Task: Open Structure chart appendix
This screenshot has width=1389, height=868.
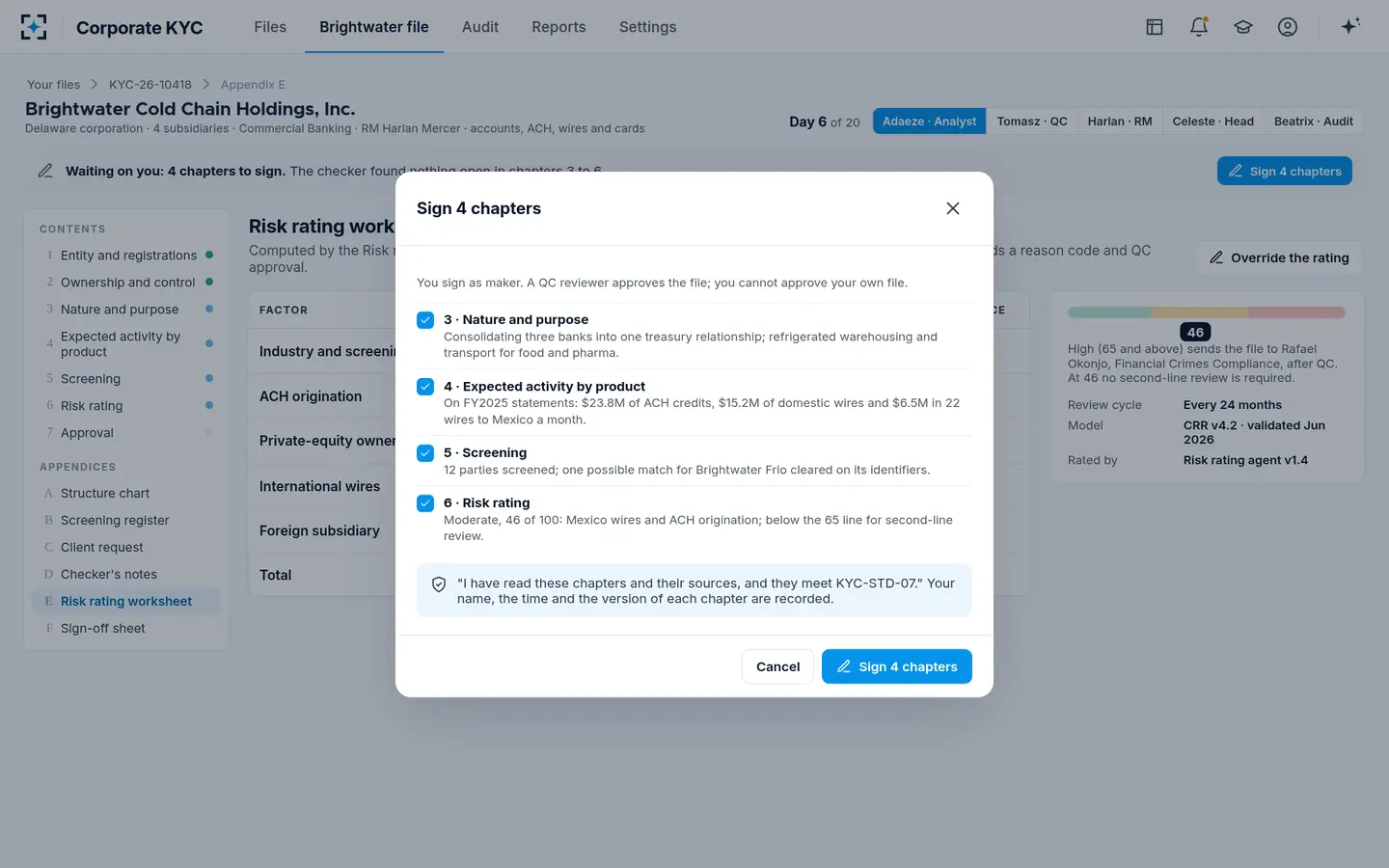Action: click(x=127, y=493)
